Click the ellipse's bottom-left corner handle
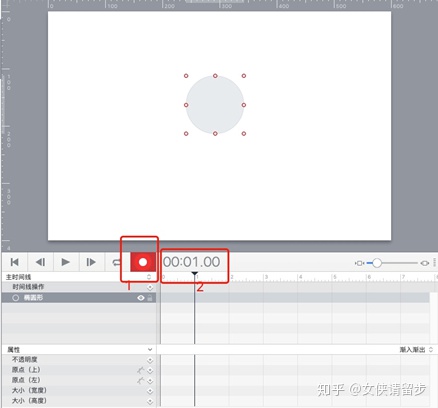438x408 pixels. [186, 134]
